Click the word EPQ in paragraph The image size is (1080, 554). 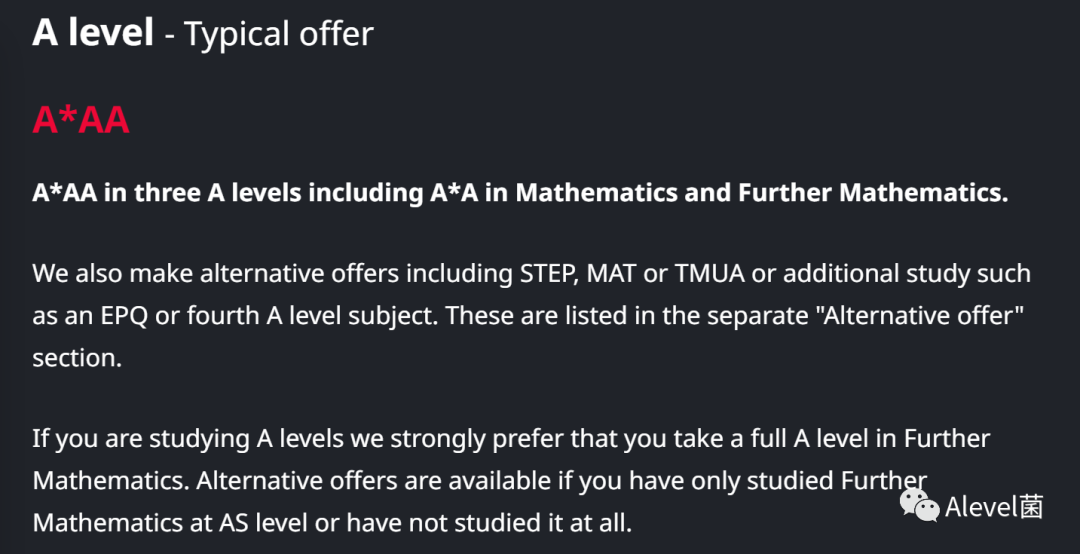click(x=123, y=317)
